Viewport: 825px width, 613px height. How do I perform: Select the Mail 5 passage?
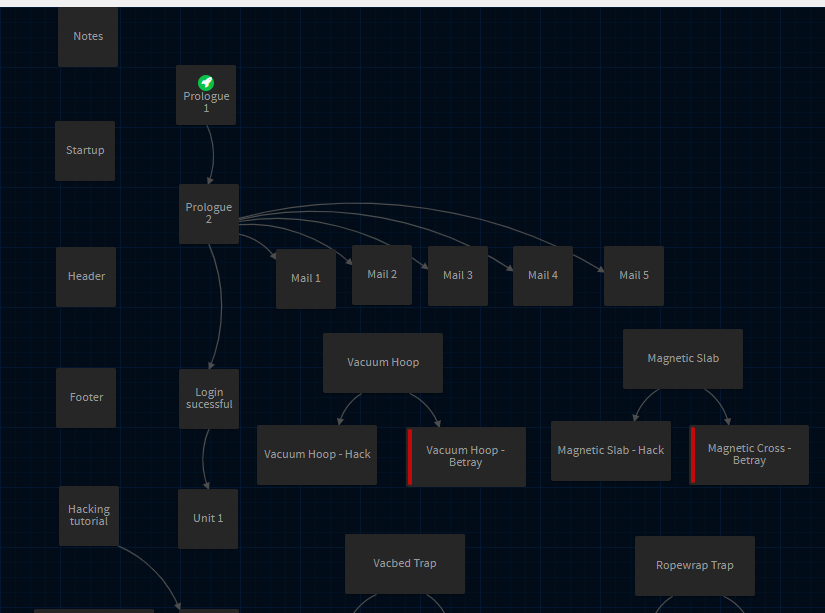633,276
